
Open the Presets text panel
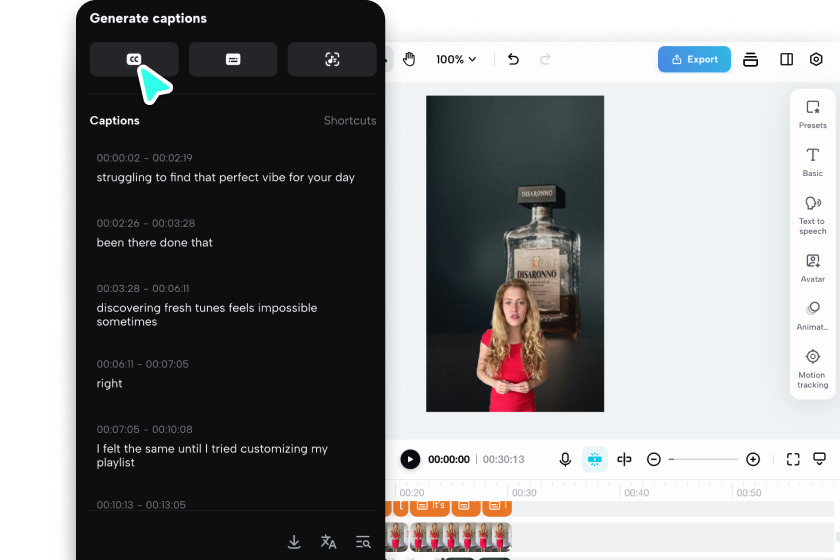point(813,115)
